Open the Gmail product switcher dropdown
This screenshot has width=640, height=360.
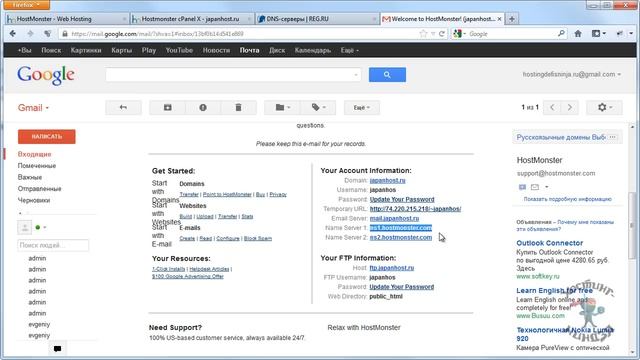(x=33, y=108)
